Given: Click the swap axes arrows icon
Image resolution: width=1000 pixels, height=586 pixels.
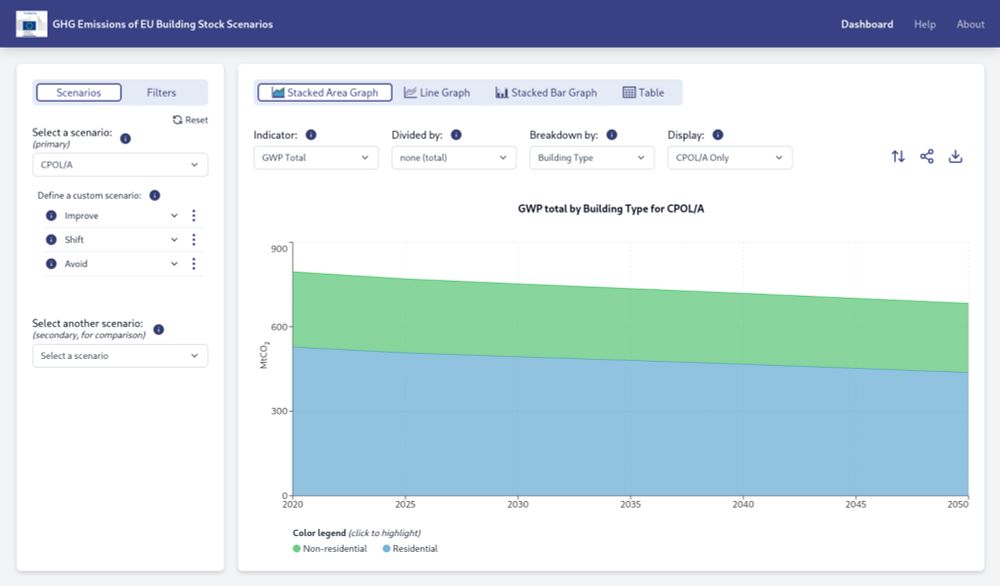Looking at the screenshot, I should [x=898, y=156].
